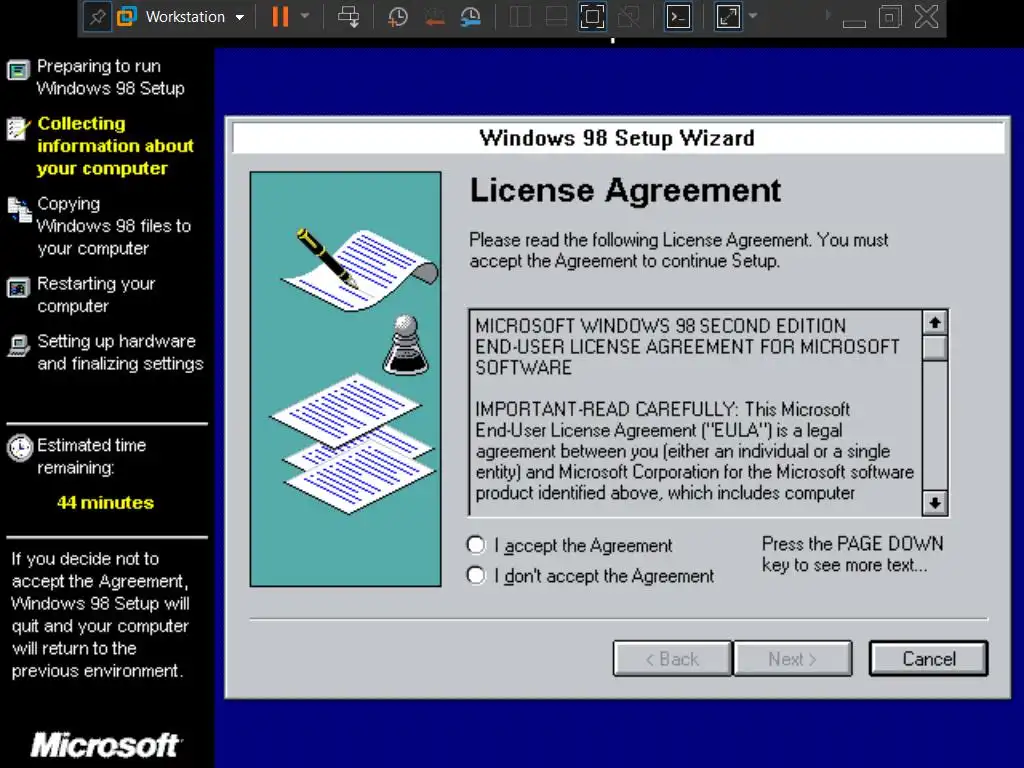Image resolution: width=1024 pixels, height=768 pixels.
Task: Click the license text scroll up arrow
Action: coord(935,323)
